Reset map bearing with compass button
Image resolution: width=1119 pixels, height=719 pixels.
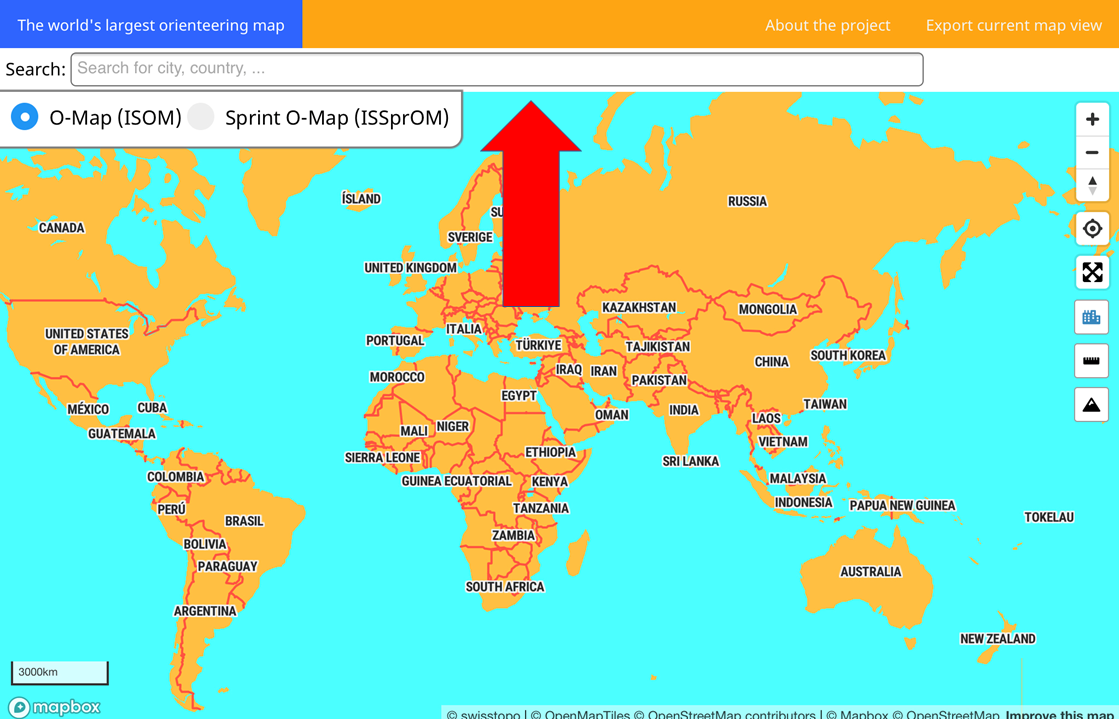1092,185
